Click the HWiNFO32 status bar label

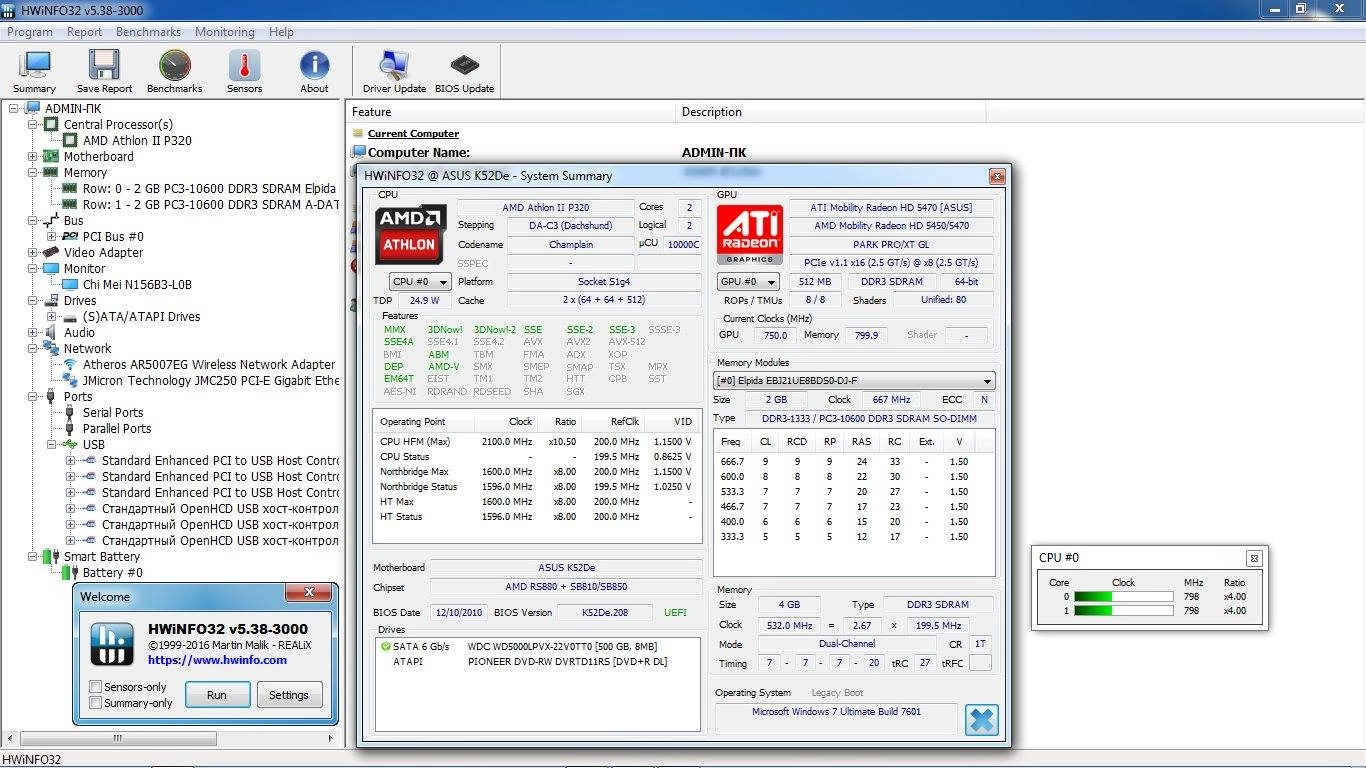(x=32, y=760)
